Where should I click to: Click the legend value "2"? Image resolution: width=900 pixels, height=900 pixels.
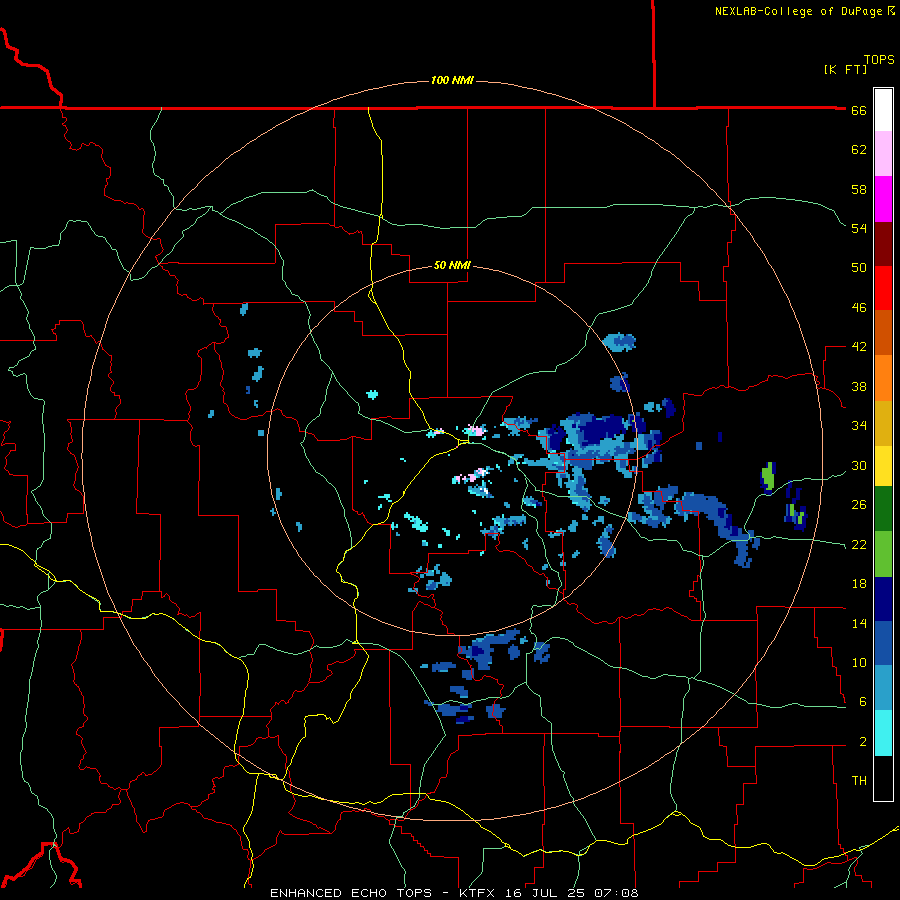point(863,742)
